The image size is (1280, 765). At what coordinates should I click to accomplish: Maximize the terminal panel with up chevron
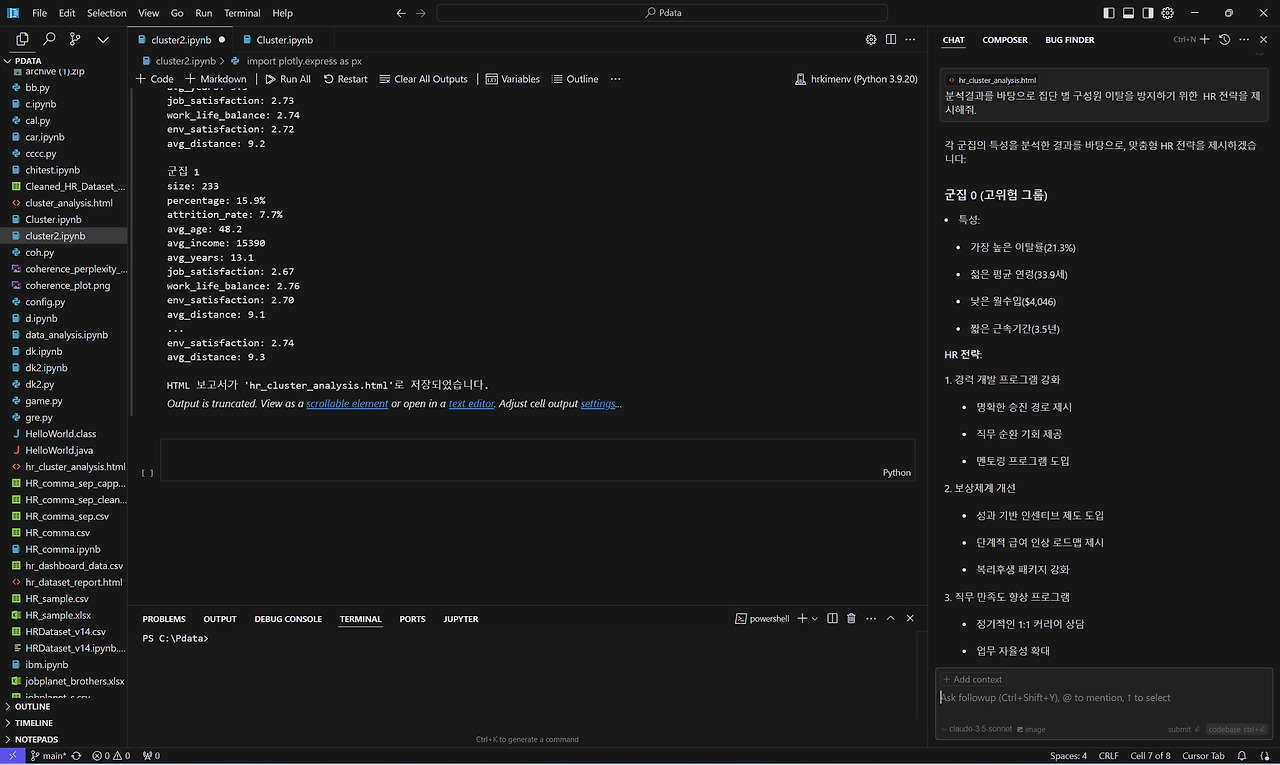890,619
